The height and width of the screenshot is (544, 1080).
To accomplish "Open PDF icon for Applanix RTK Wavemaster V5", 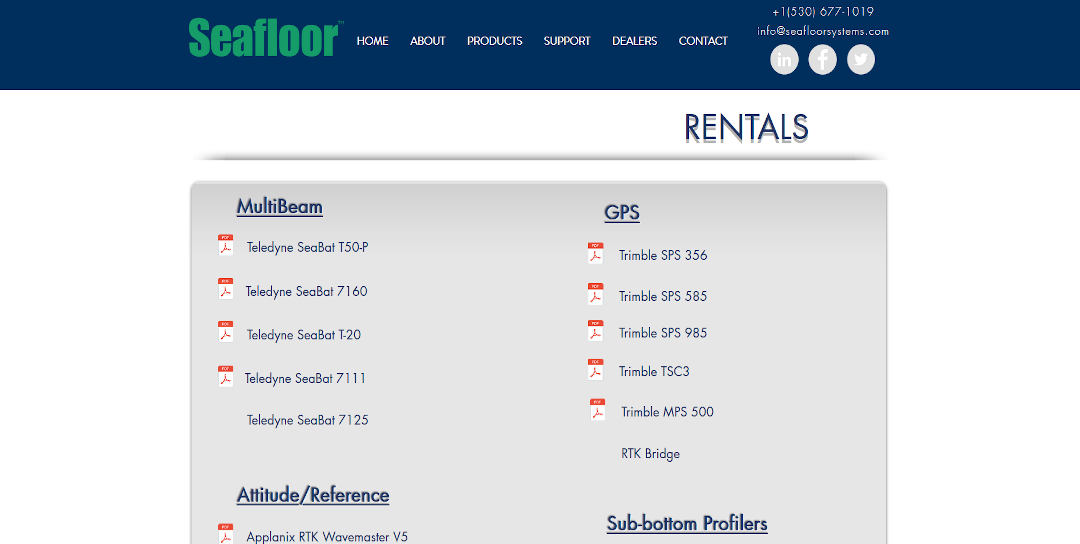I will pyautogui.click(x=225, y=534).
